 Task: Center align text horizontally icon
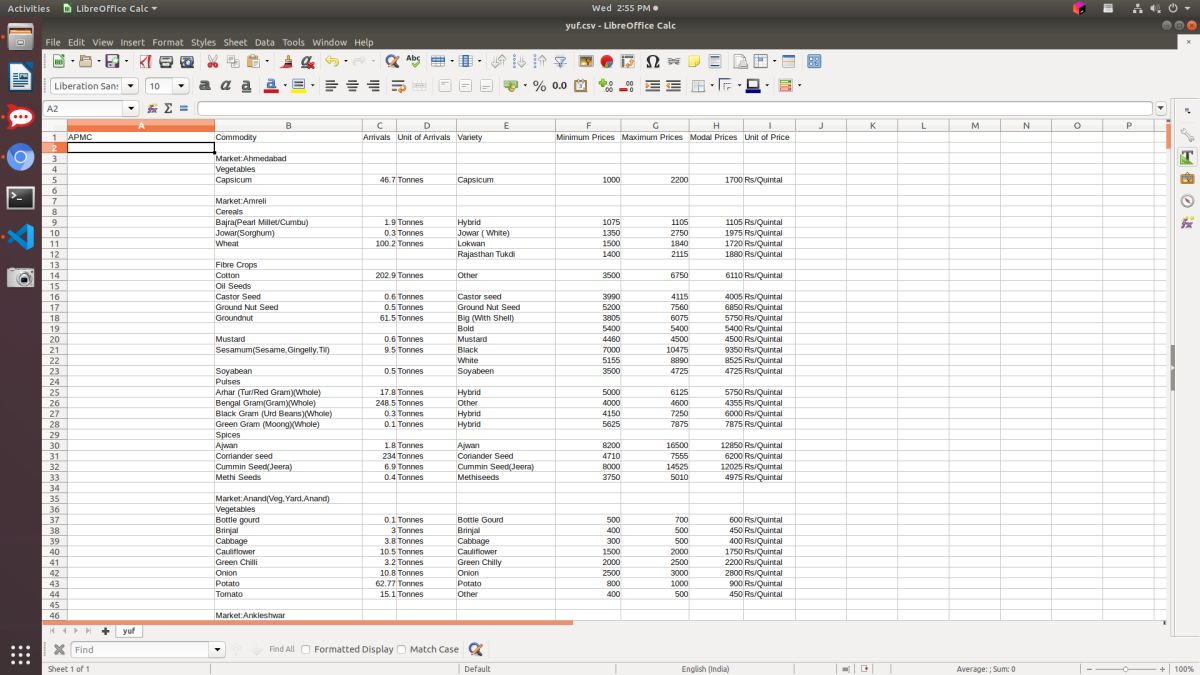[x=352, y=86]
